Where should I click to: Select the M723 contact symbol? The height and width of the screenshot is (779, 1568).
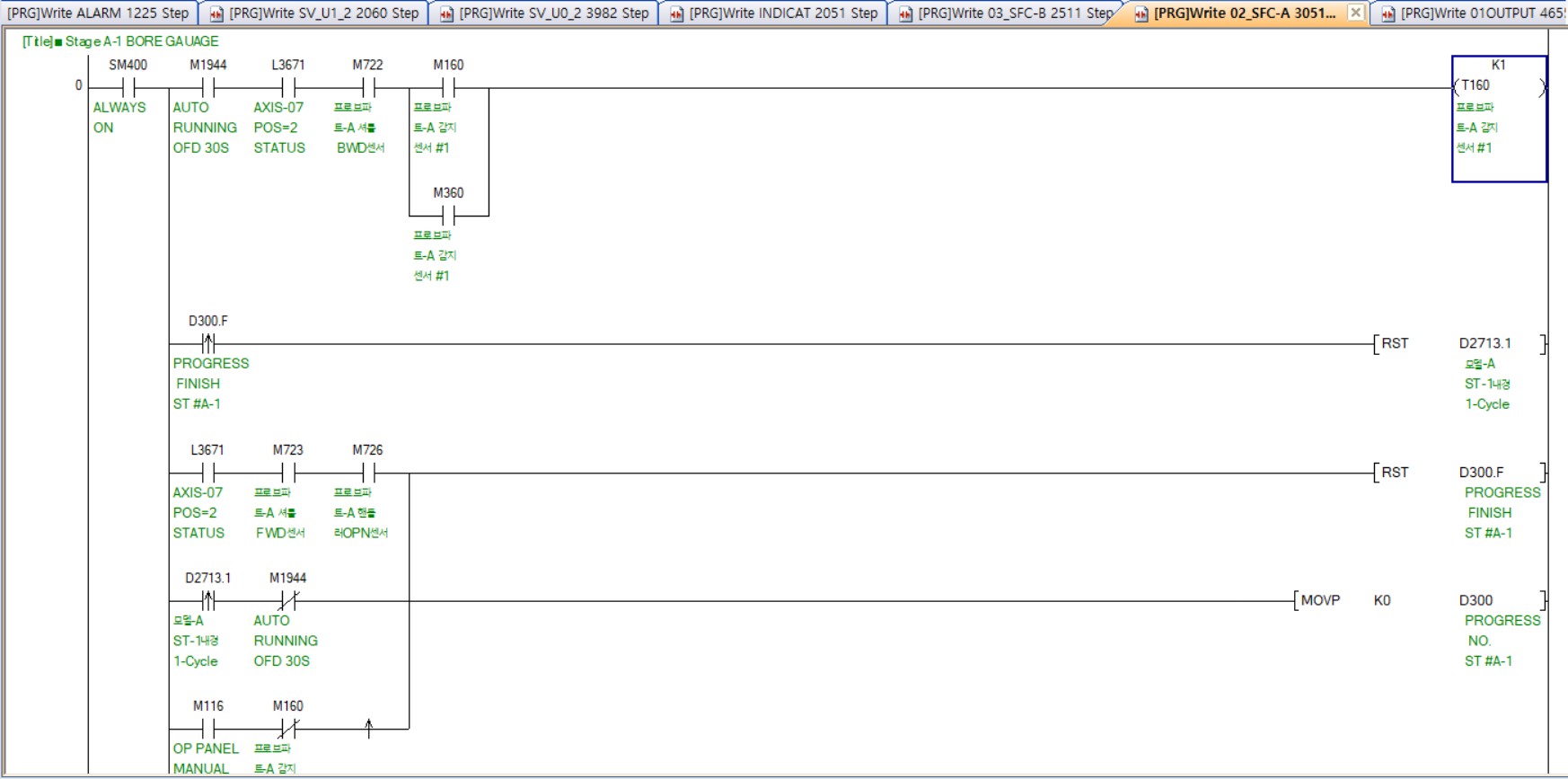tap(288, 473)
